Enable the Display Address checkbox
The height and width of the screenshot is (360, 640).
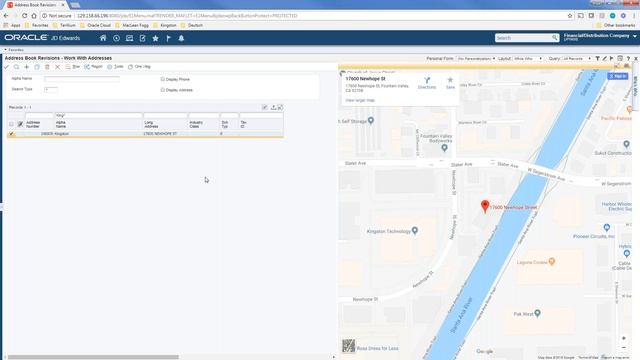(162, 90)
